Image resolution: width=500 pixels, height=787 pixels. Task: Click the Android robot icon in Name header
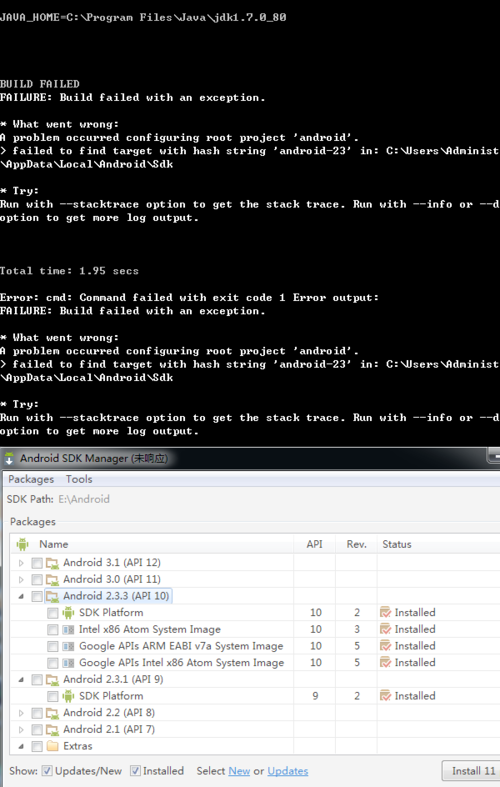[x=22, y=544]
